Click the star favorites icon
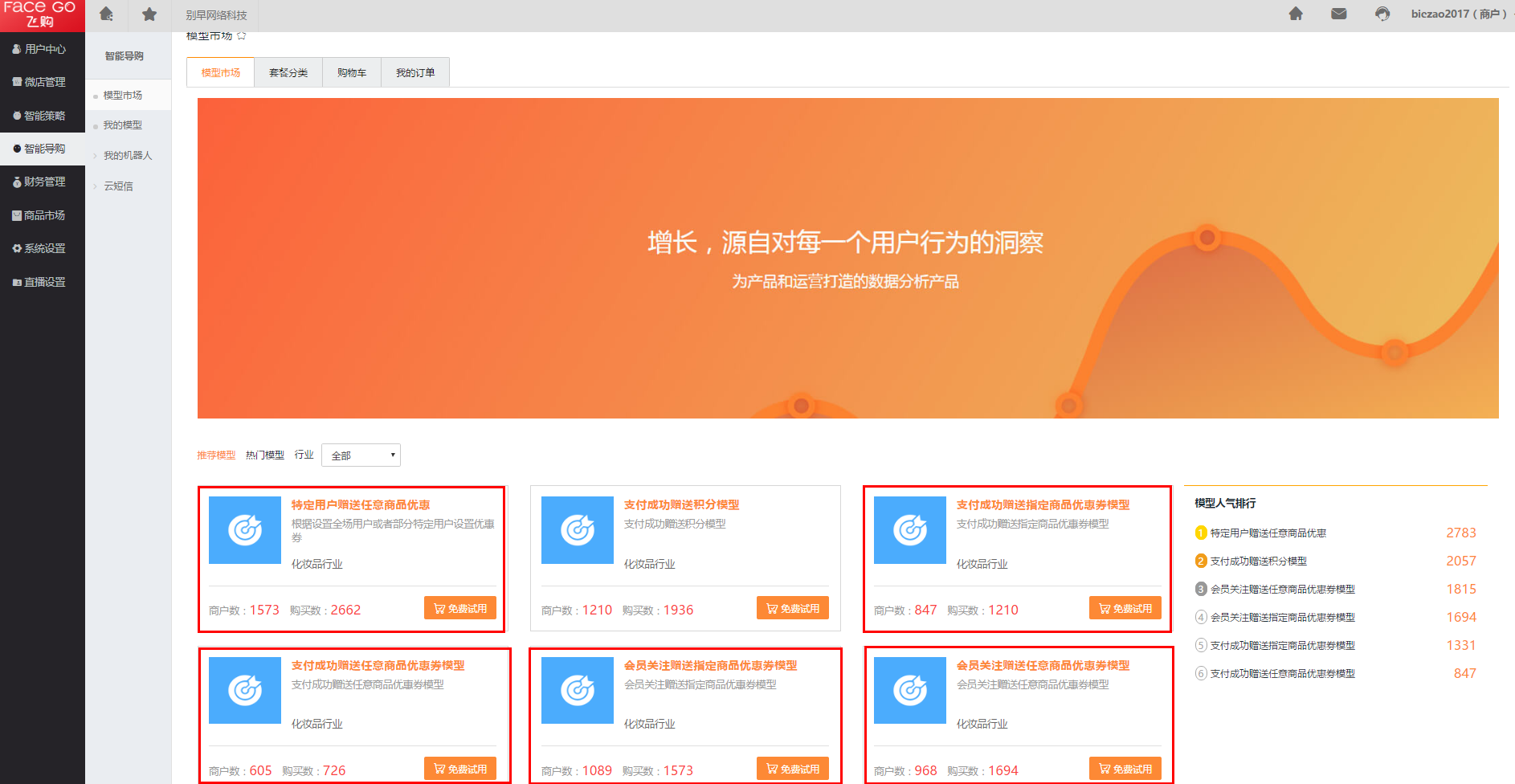This screenshot has width=1515, height=784. (149, 14)
